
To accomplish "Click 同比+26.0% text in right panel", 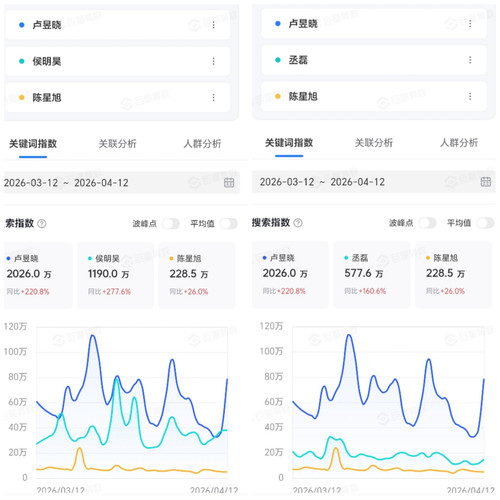I will coord(445,291).
